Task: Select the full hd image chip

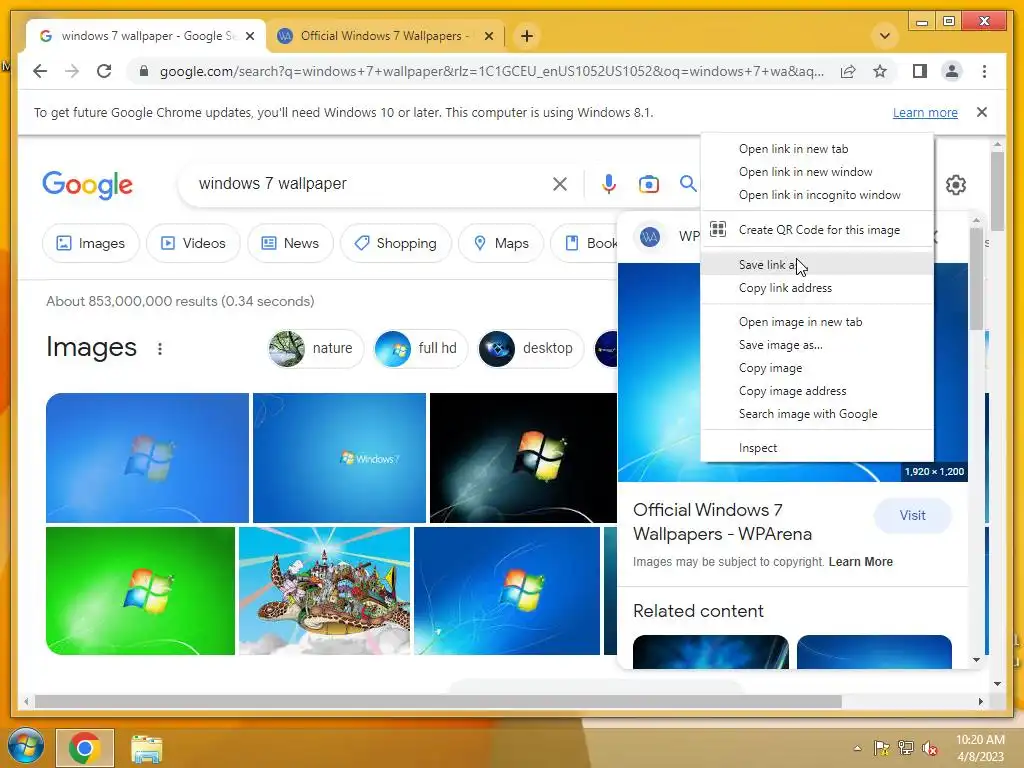Action: (421, 348)
